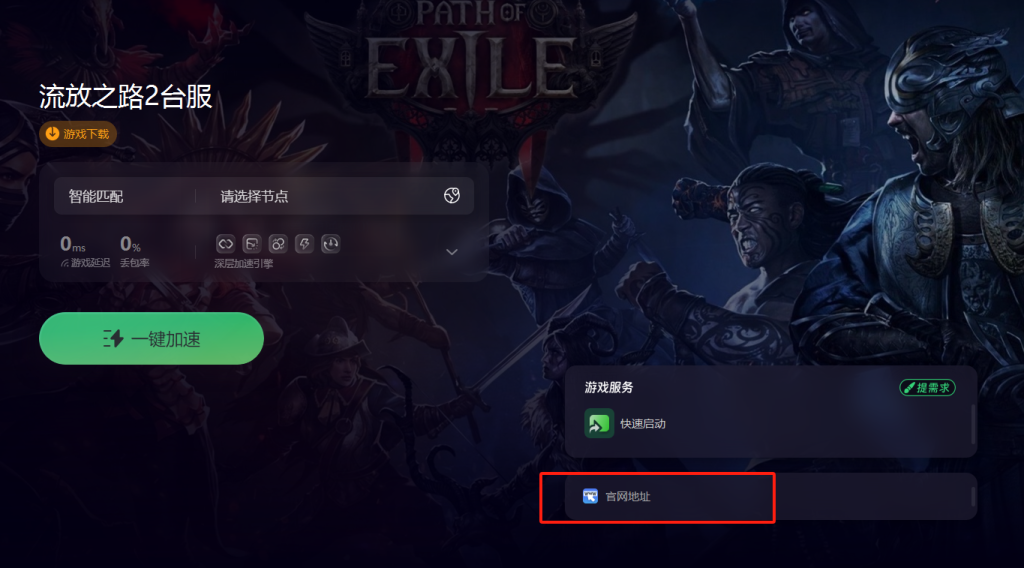This screenshot has height=568, width=1024.
Task: Click the 丢包率 packet loss readout
Action: [x=135, y=251]
